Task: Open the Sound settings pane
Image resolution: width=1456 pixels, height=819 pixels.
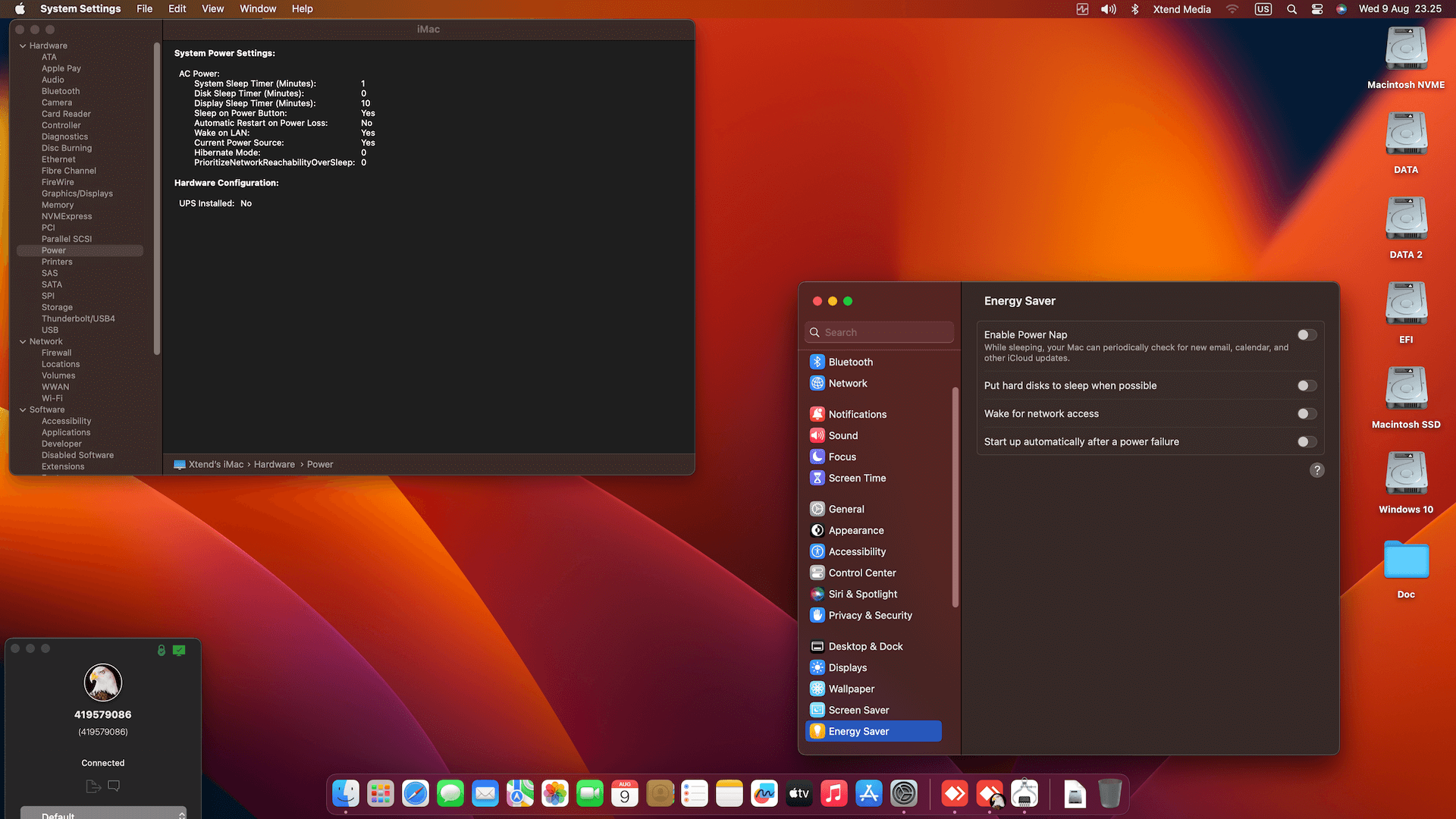Action: tap(874, 436)
